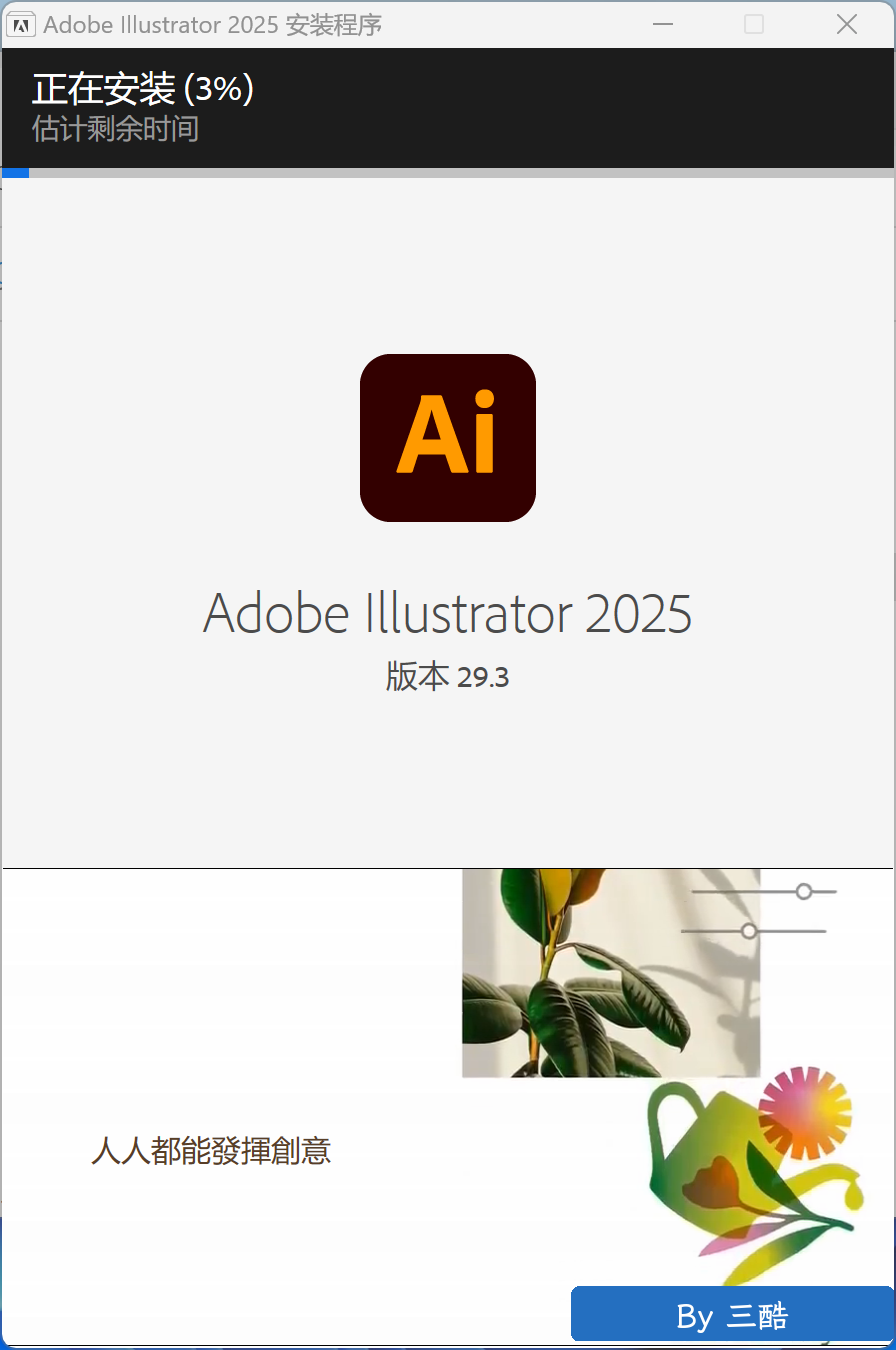Image resolution: width=896 pixels, height=1350 pixels.
Task: Click the 'Adobe Illustrator 2025 安装程序' window title
Action: click(213, 25)
